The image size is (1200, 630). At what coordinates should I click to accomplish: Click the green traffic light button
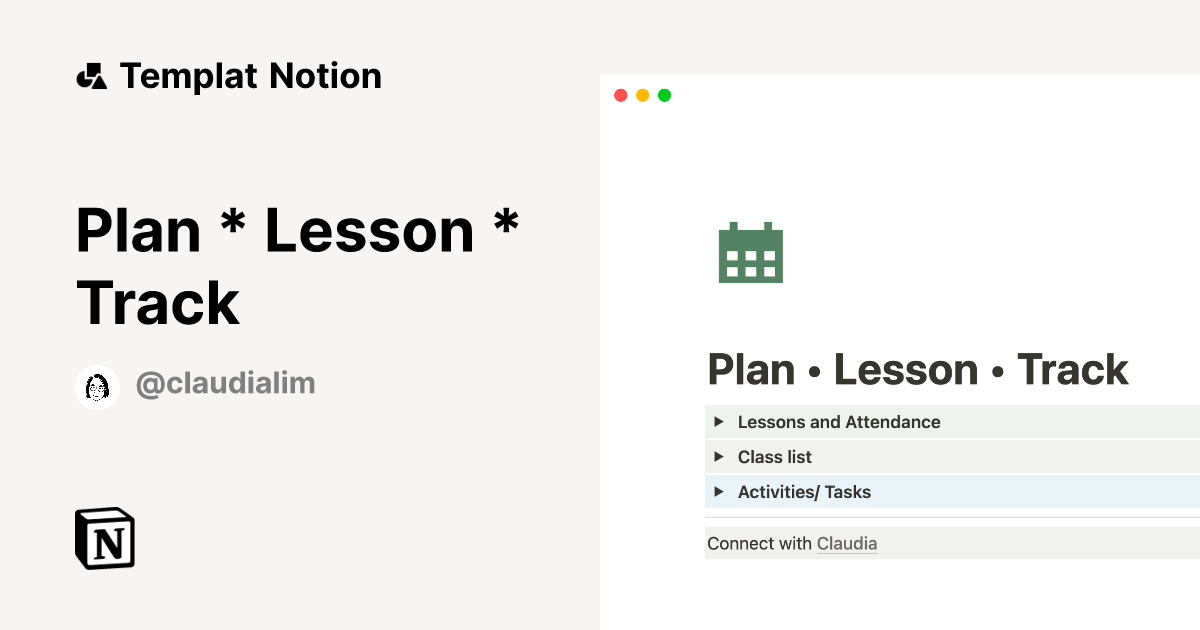click(664, 94)
